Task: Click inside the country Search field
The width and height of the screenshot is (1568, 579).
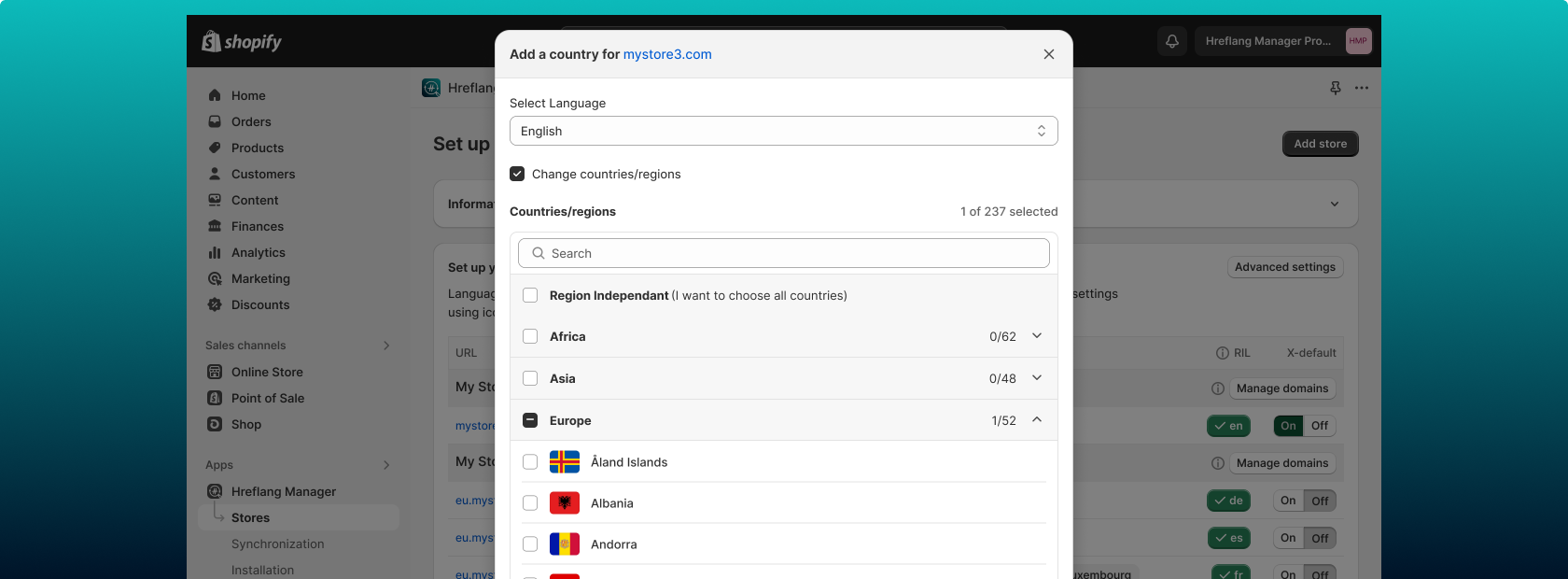Action: click(783, 253)
